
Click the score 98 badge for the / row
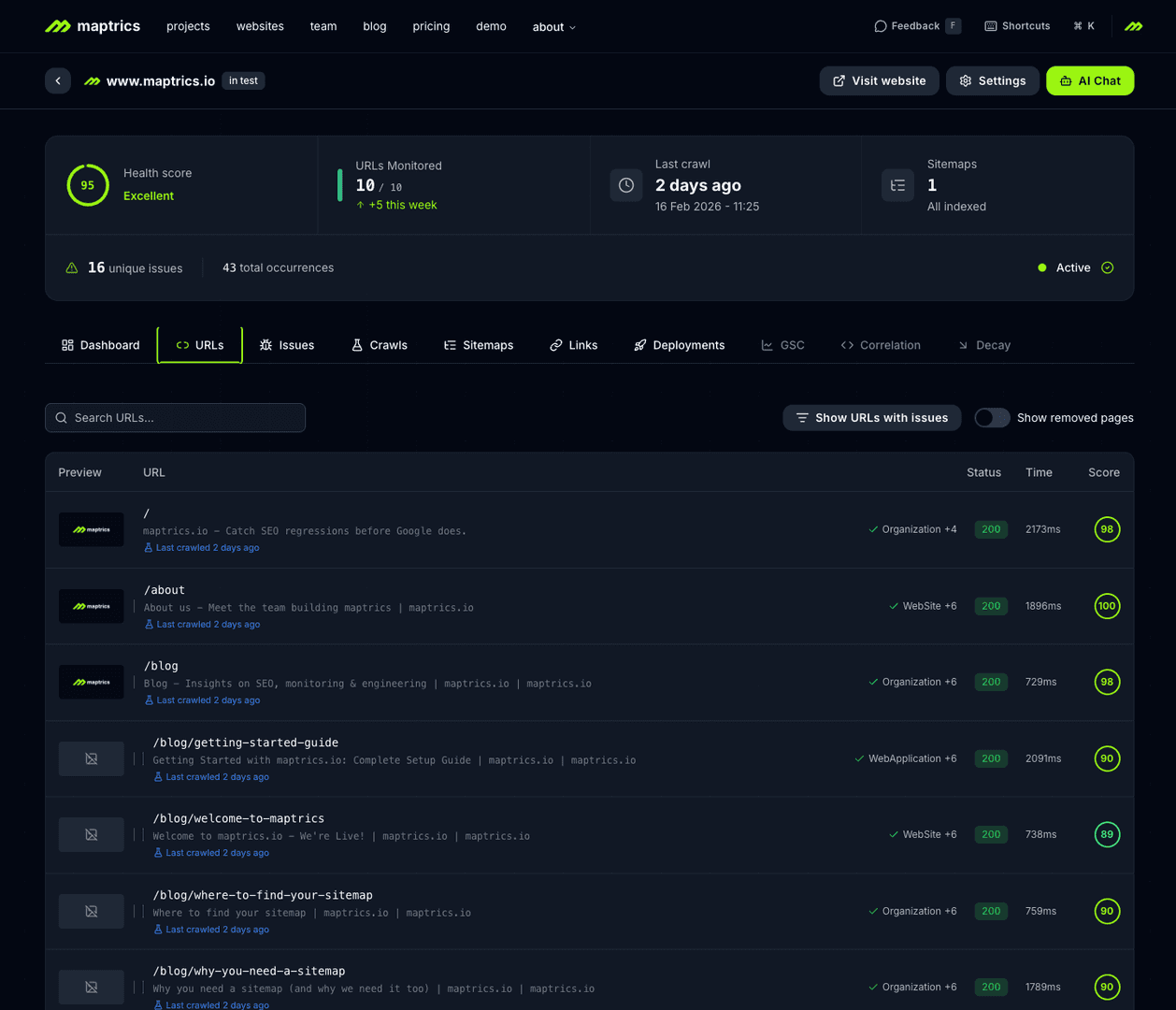(1107, 529)
